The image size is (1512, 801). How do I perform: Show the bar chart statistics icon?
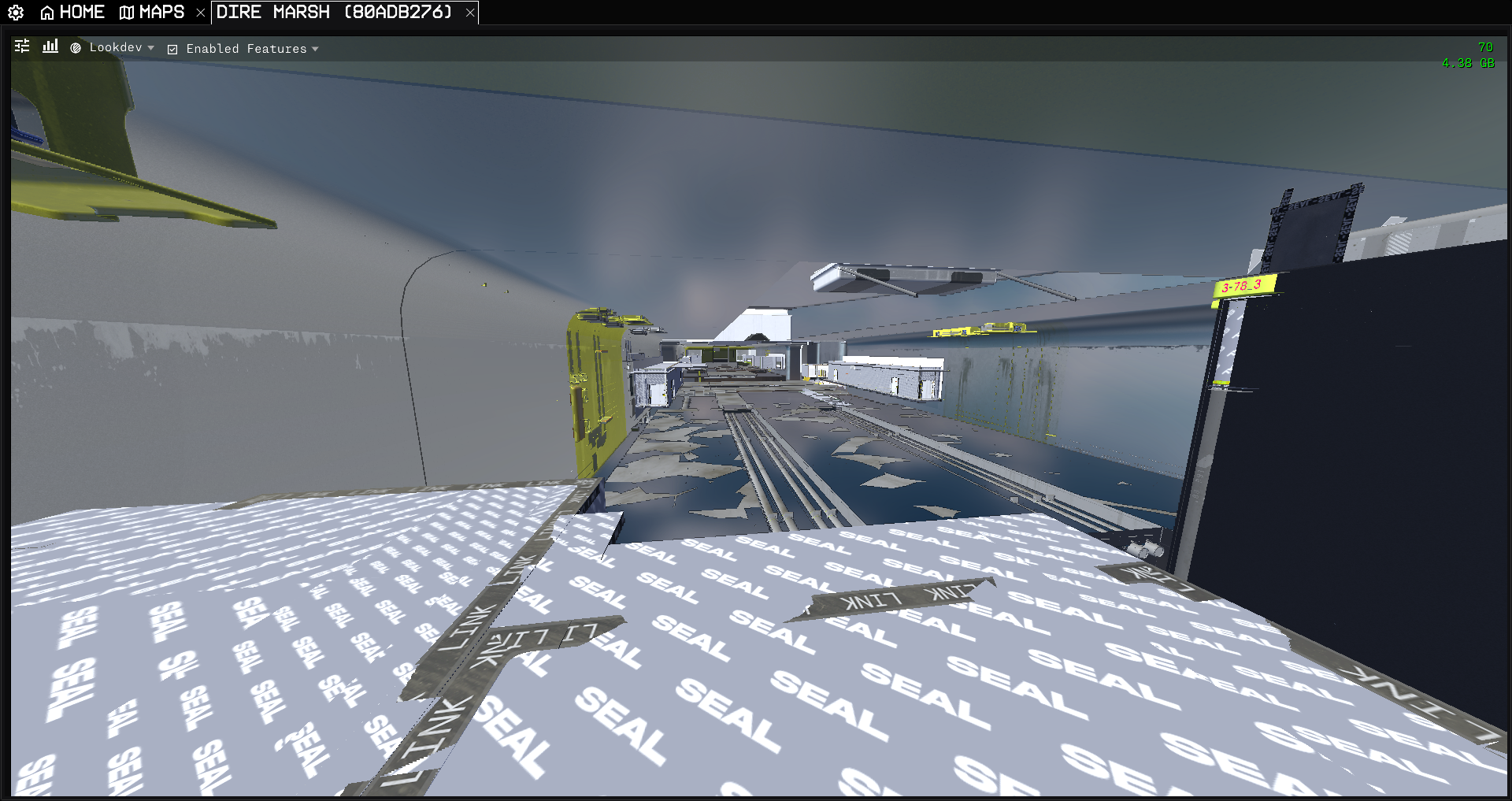point(50,46)
